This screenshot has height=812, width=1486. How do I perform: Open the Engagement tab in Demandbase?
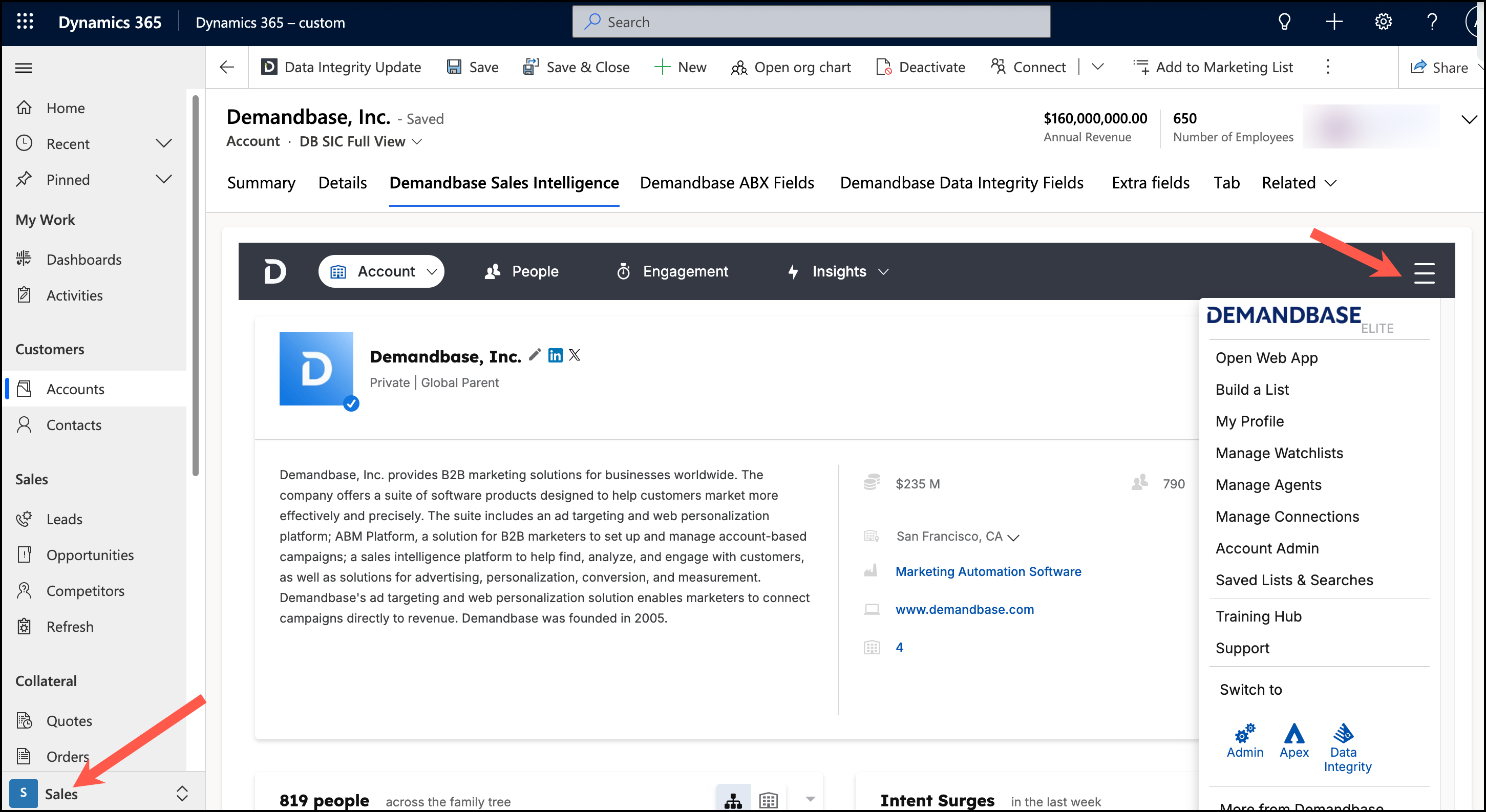pos(672,271)
